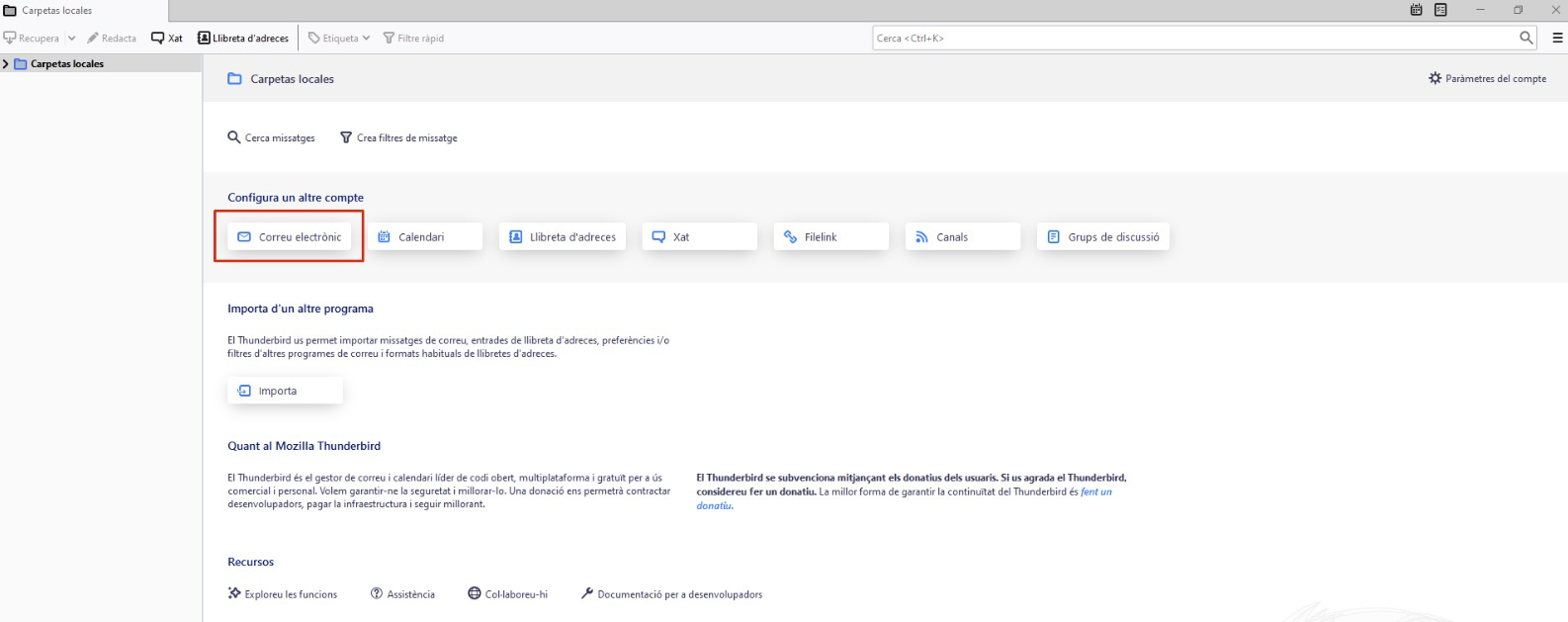
Task: Click the news icon on Grups de discussió
Action: coord(1053,237)
